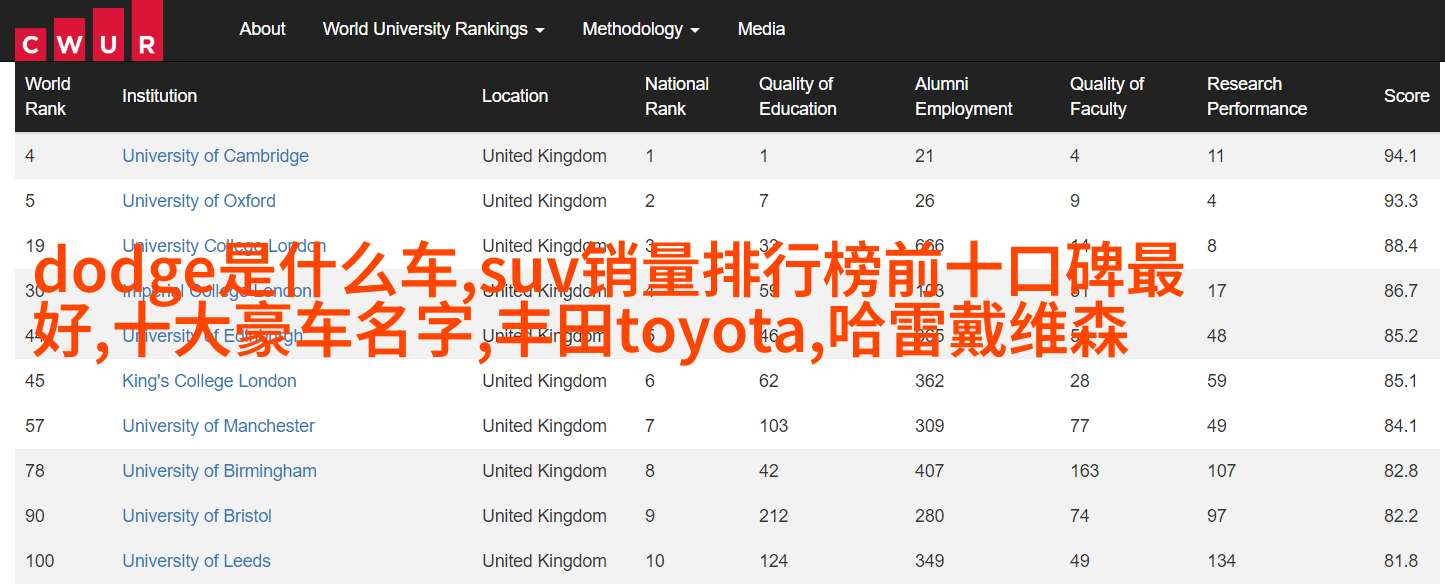Select Oxford's score 93.3
1445x585 pixels.
pos(1401,201)
